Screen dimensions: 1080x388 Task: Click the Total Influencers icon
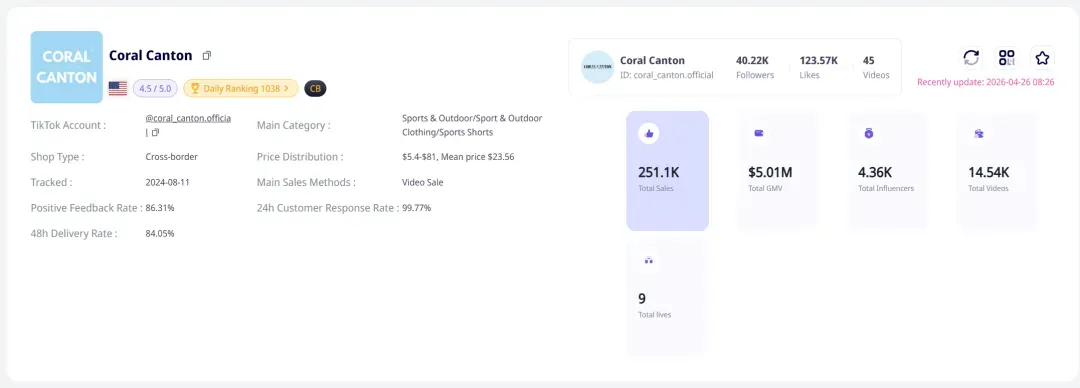tap(869, 134)
